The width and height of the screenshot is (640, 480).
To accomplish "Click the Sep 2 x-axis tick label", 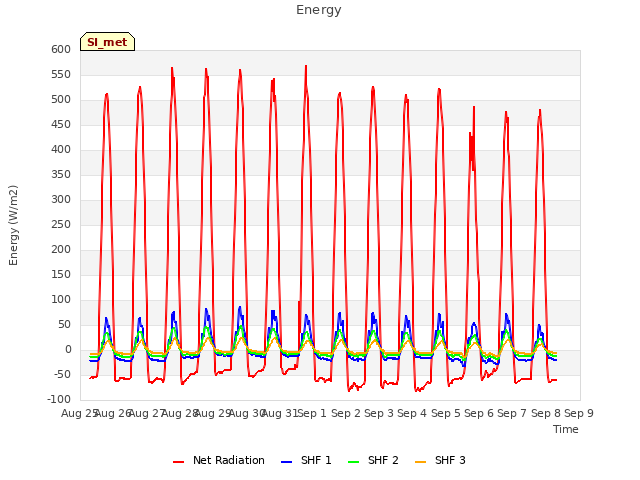I will point(346,413).
